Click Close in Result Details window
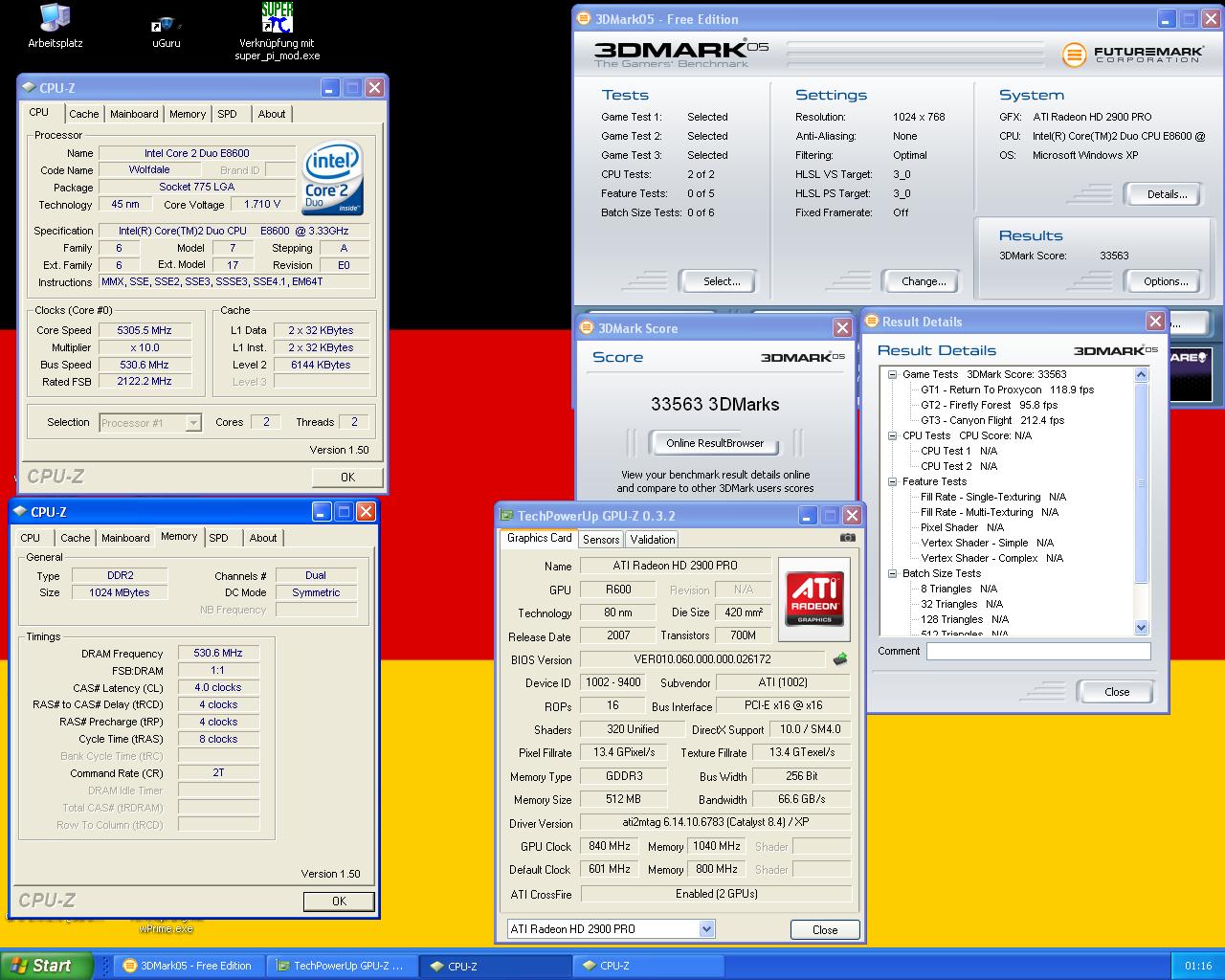1225x980 pixels. (x=1116, y=692)
